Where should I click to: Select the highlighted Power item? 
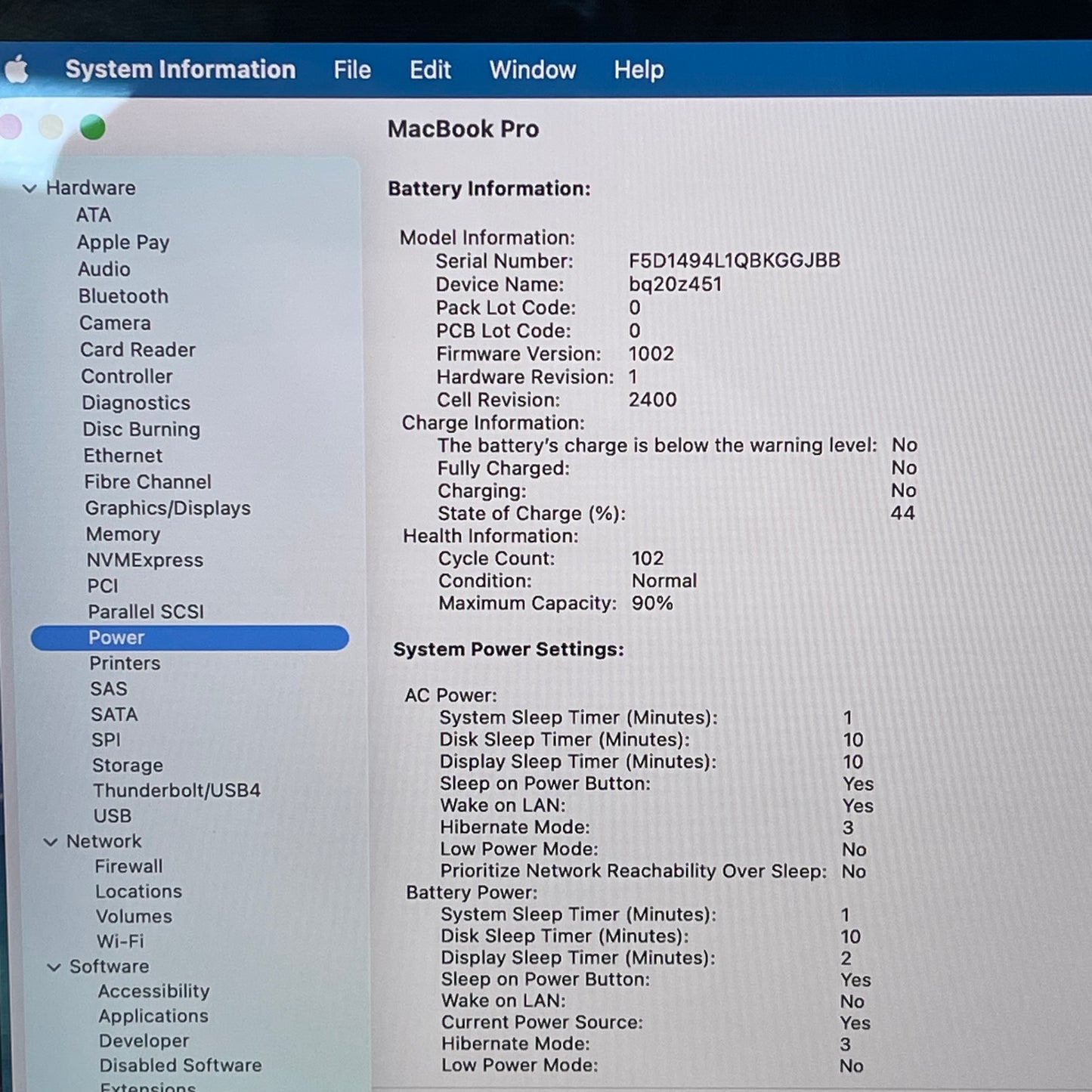190,638
